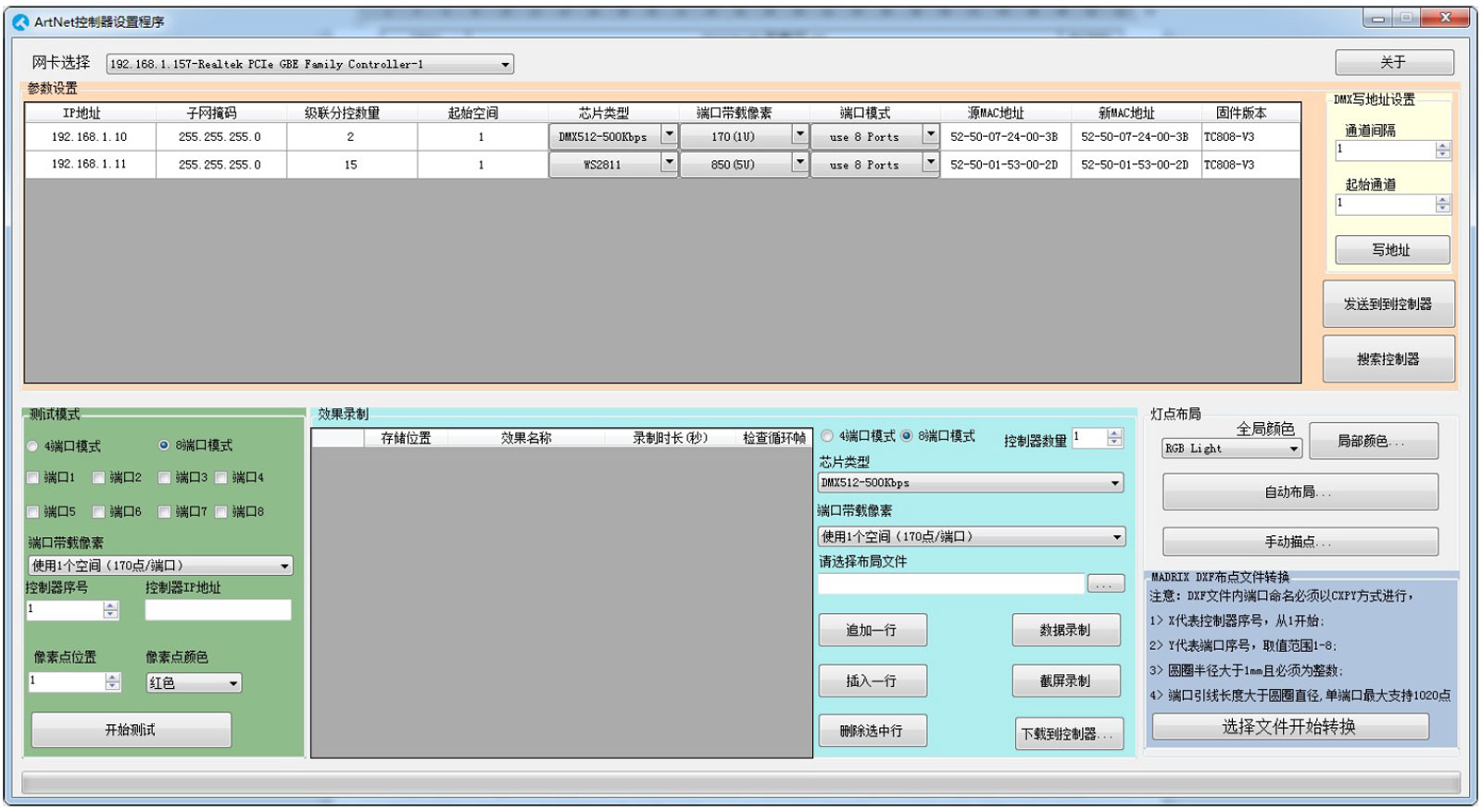
Task: Click the layout file path input field
Action: (950, 584)
